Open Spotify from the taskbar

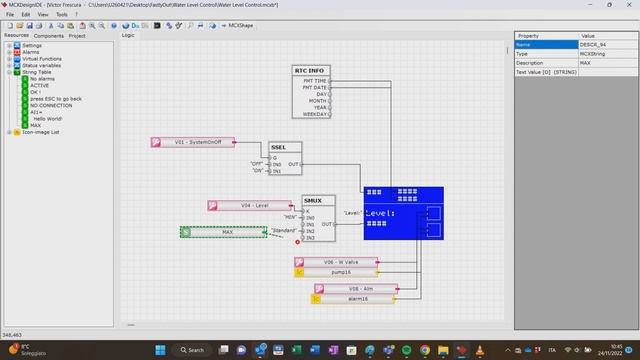point(407,350)
